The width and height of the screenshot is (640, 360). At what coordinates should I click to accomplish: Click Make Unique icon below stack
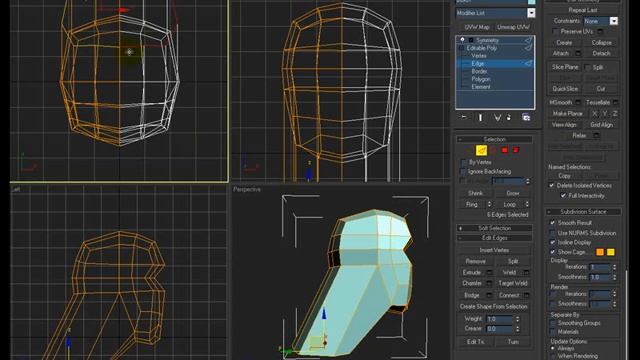pyautogui.click(x=497, y=118)
